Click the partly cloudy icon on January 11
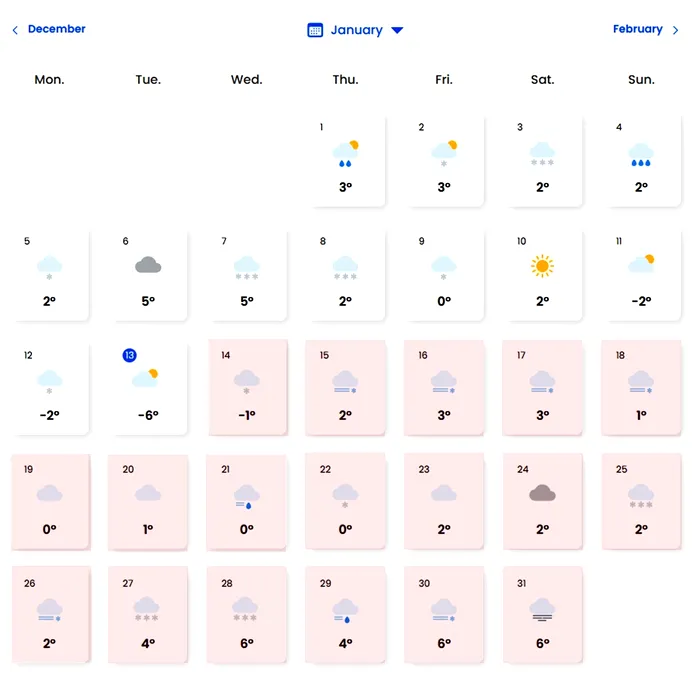Image resolution: width=700 pixels, height=679 pixels. coord(641,264)
